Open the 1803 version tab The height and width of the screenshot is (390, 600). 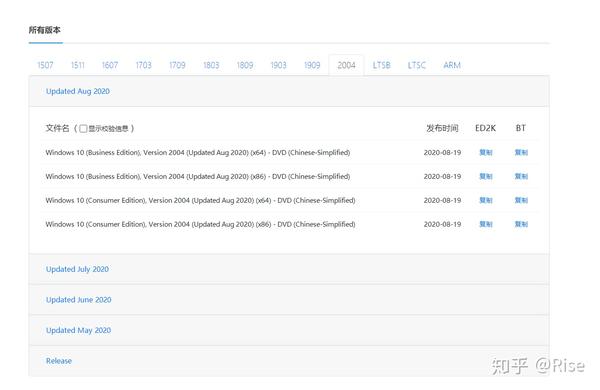pyautogui.click(x=211, y=65)
